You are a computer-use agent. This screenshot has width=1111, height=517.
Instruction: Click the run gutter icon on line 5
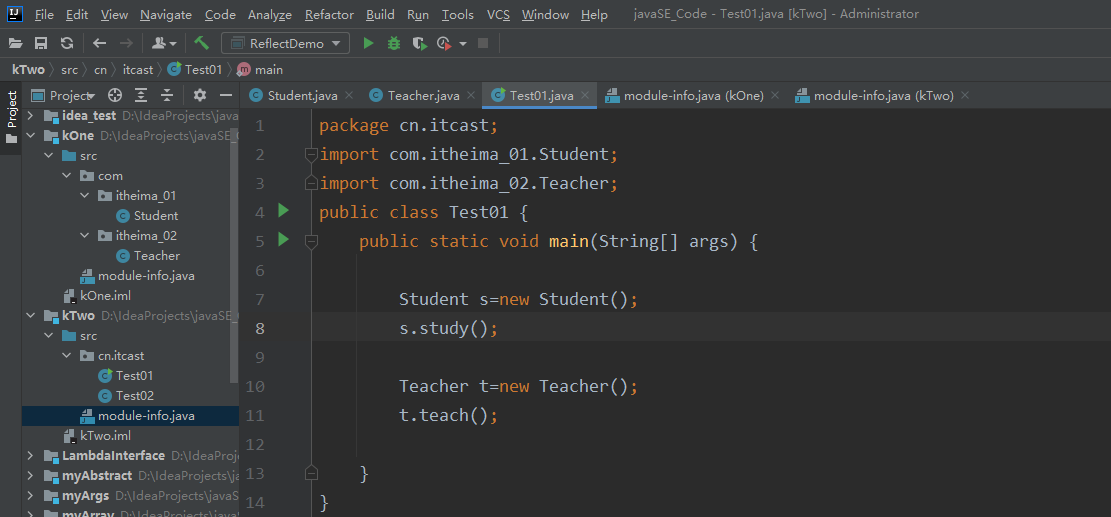coord(283,239)
